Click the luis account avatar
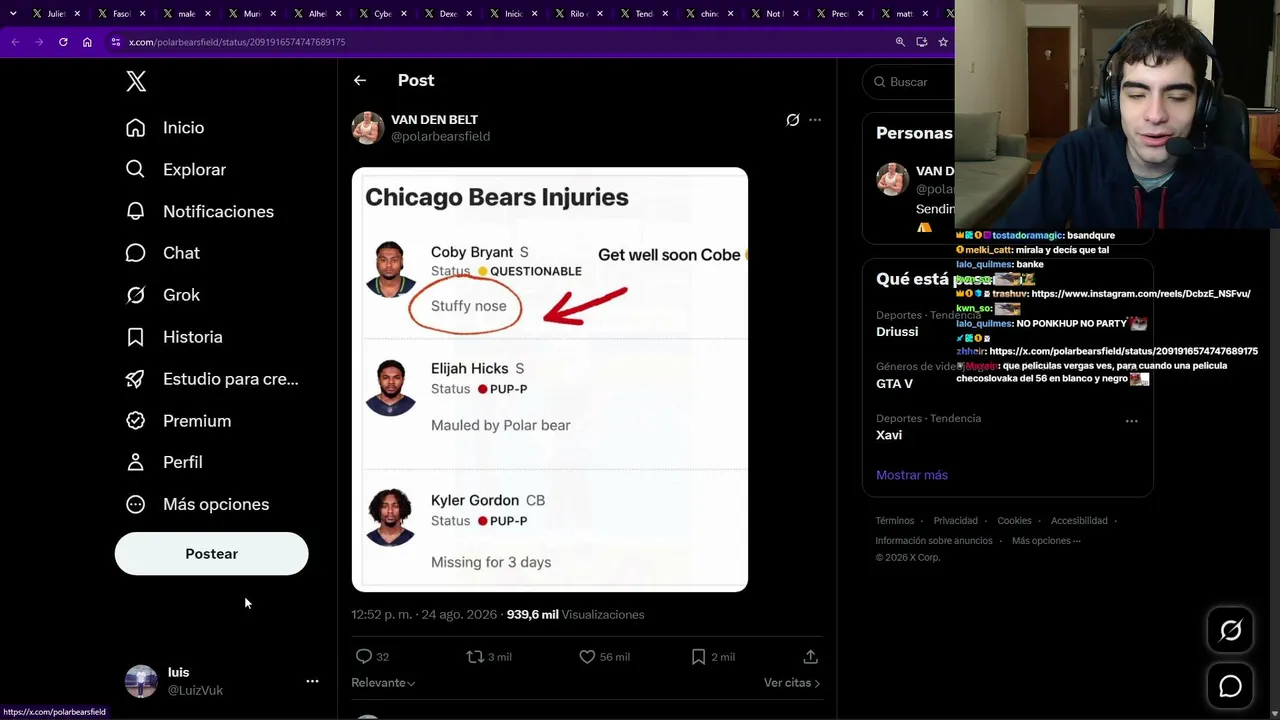This screenshot has width=1280, height=720. (x=141, y=681)
